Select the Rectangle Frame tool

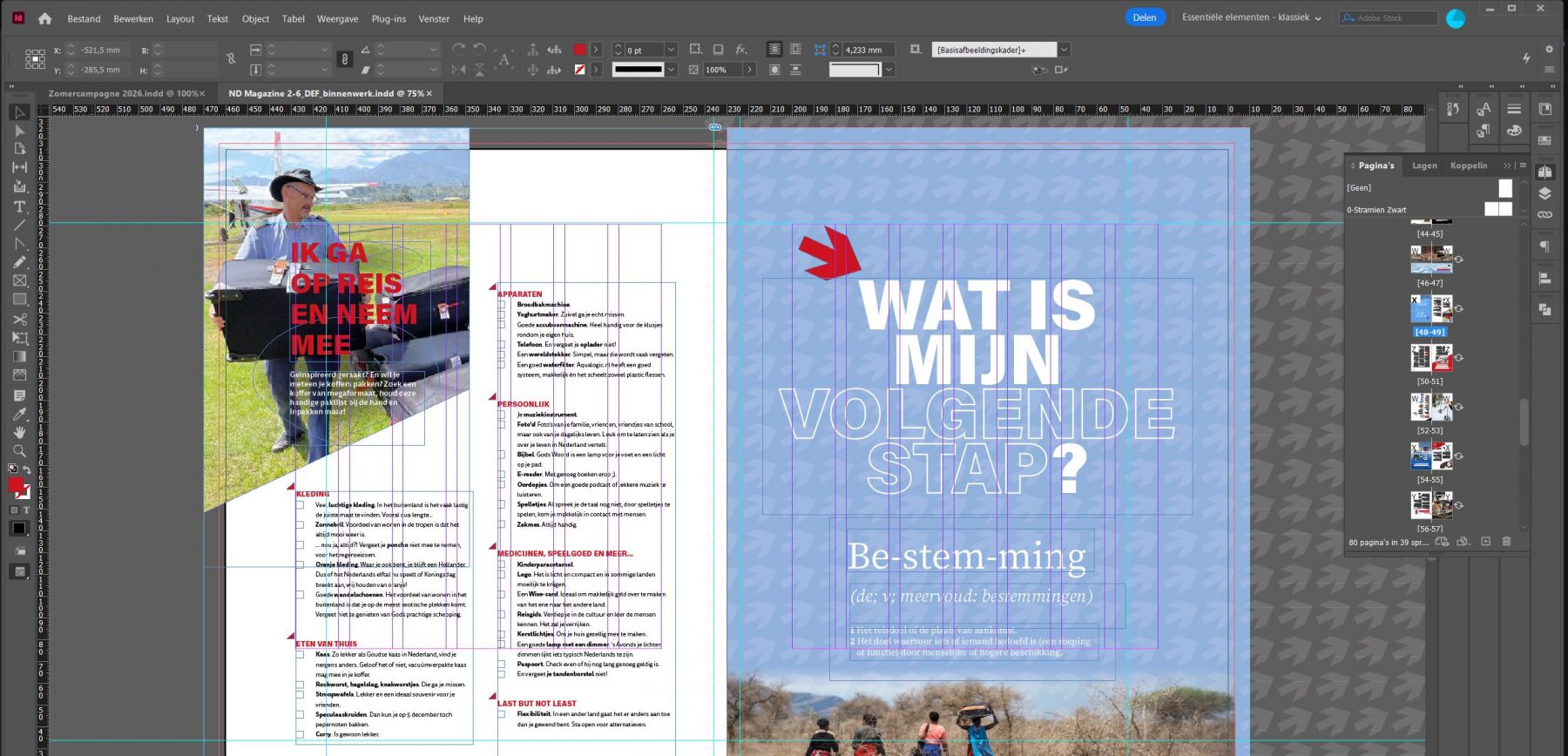19,280
